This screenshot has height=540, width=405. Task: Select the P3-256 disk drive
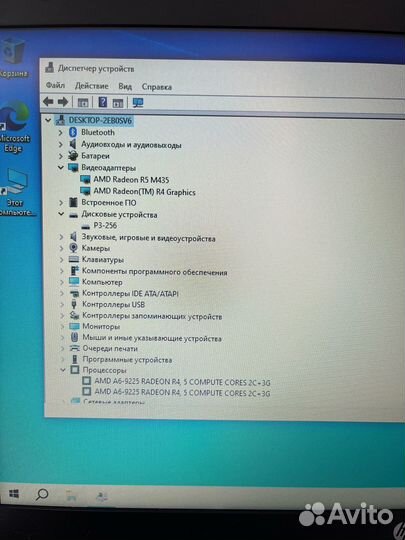(x=105, y=226)
